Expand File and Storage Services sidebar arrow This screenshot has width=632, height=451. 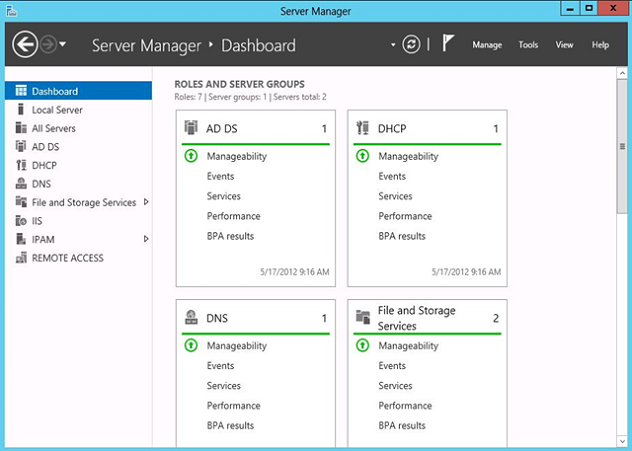point(146,202)
